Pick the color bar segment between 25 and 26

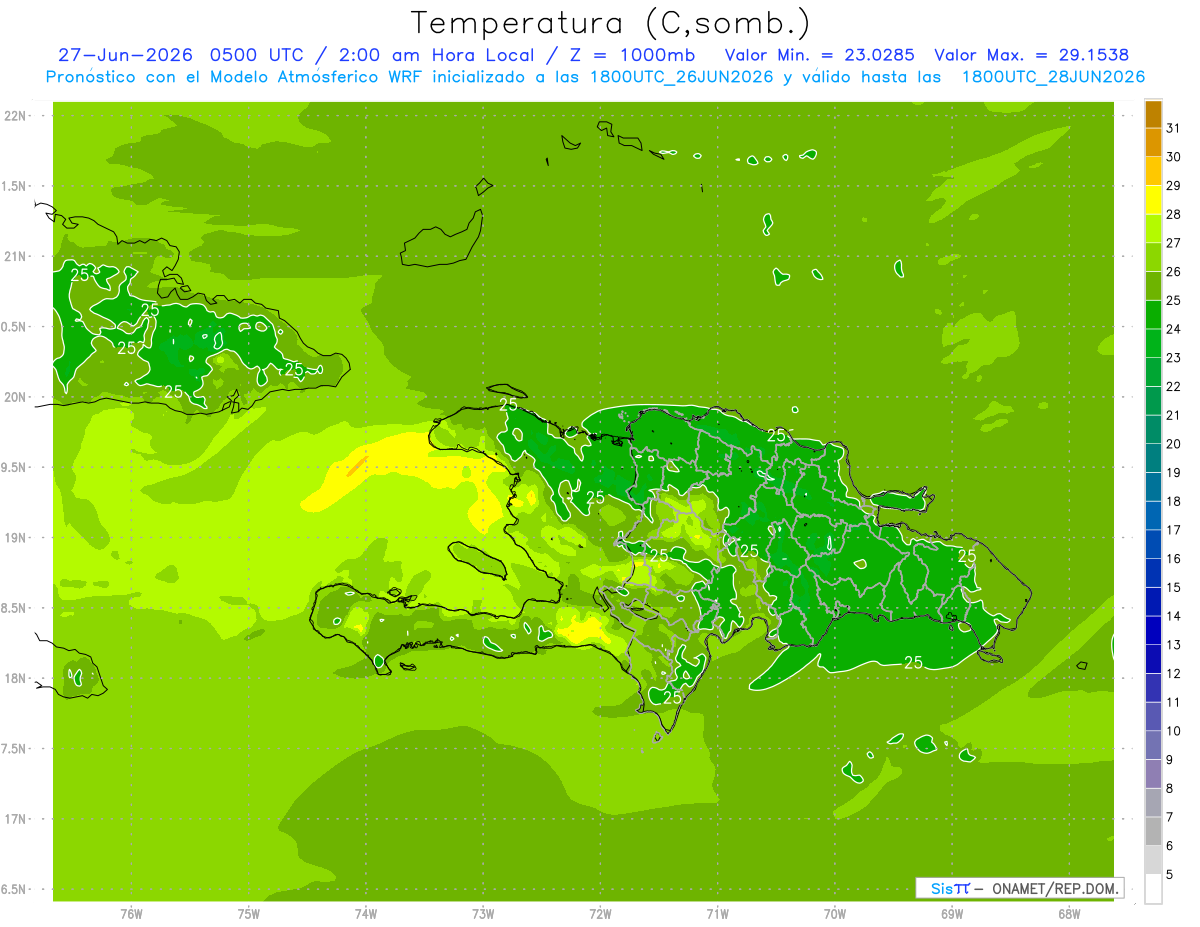click(1153, 286)
